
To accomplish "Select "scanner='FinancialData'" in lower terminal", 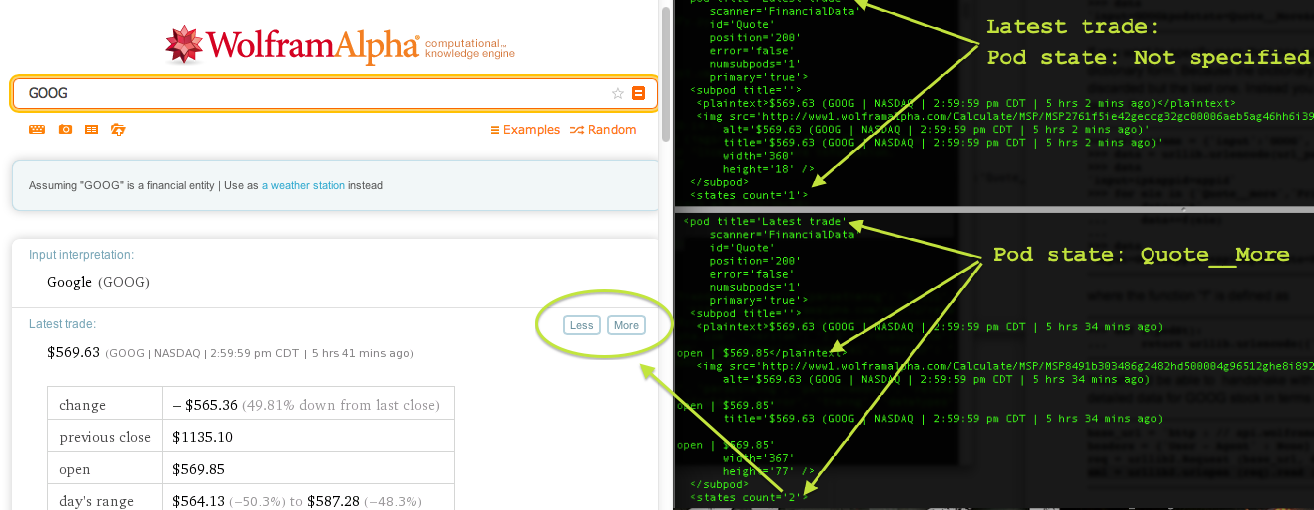I will (x=783, y=234).
